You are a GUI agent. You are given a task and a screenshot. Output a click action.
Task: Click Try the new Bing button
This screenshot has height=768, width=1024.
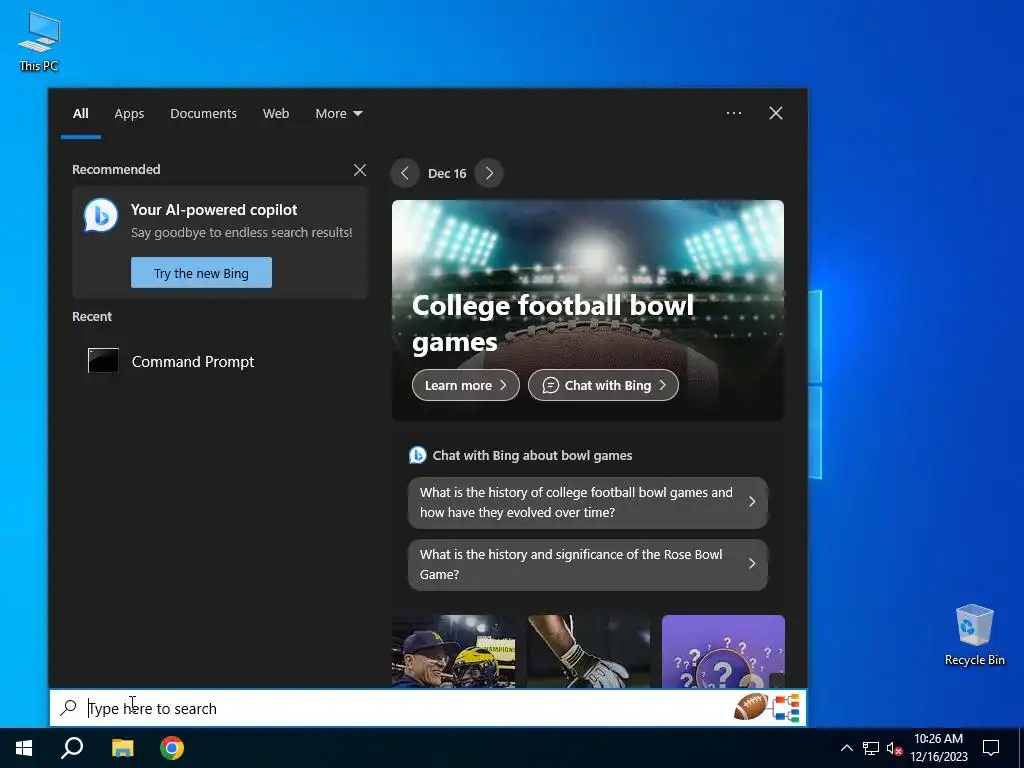[x=201, y=272]
